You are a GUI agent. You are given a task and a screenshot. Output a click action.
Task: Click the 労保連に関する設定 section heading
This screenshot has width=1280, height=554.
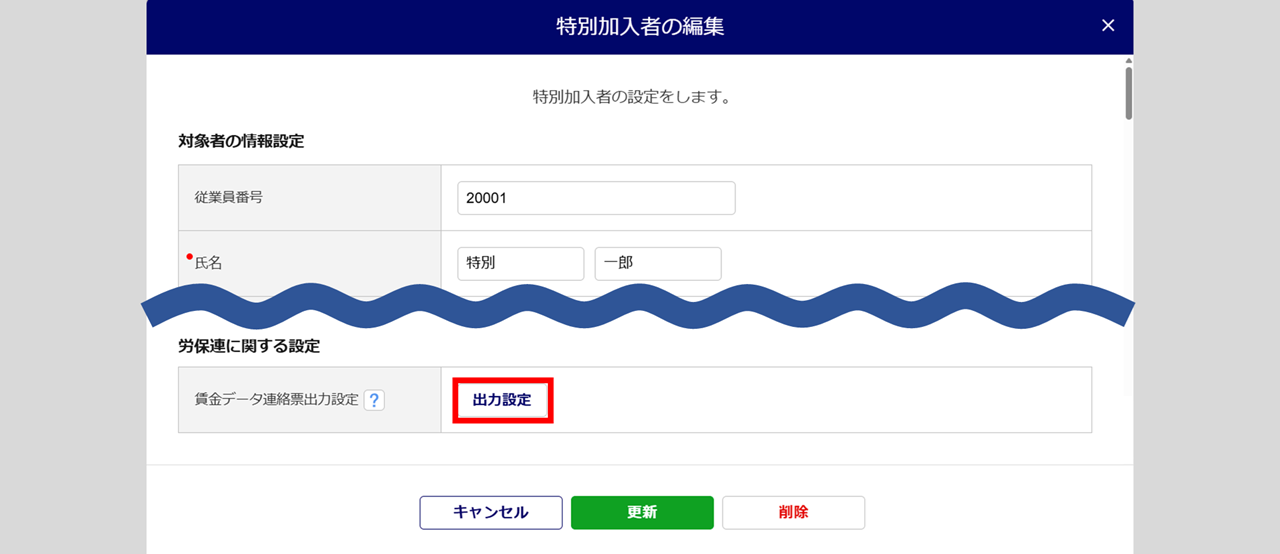(x=249, y=346)
